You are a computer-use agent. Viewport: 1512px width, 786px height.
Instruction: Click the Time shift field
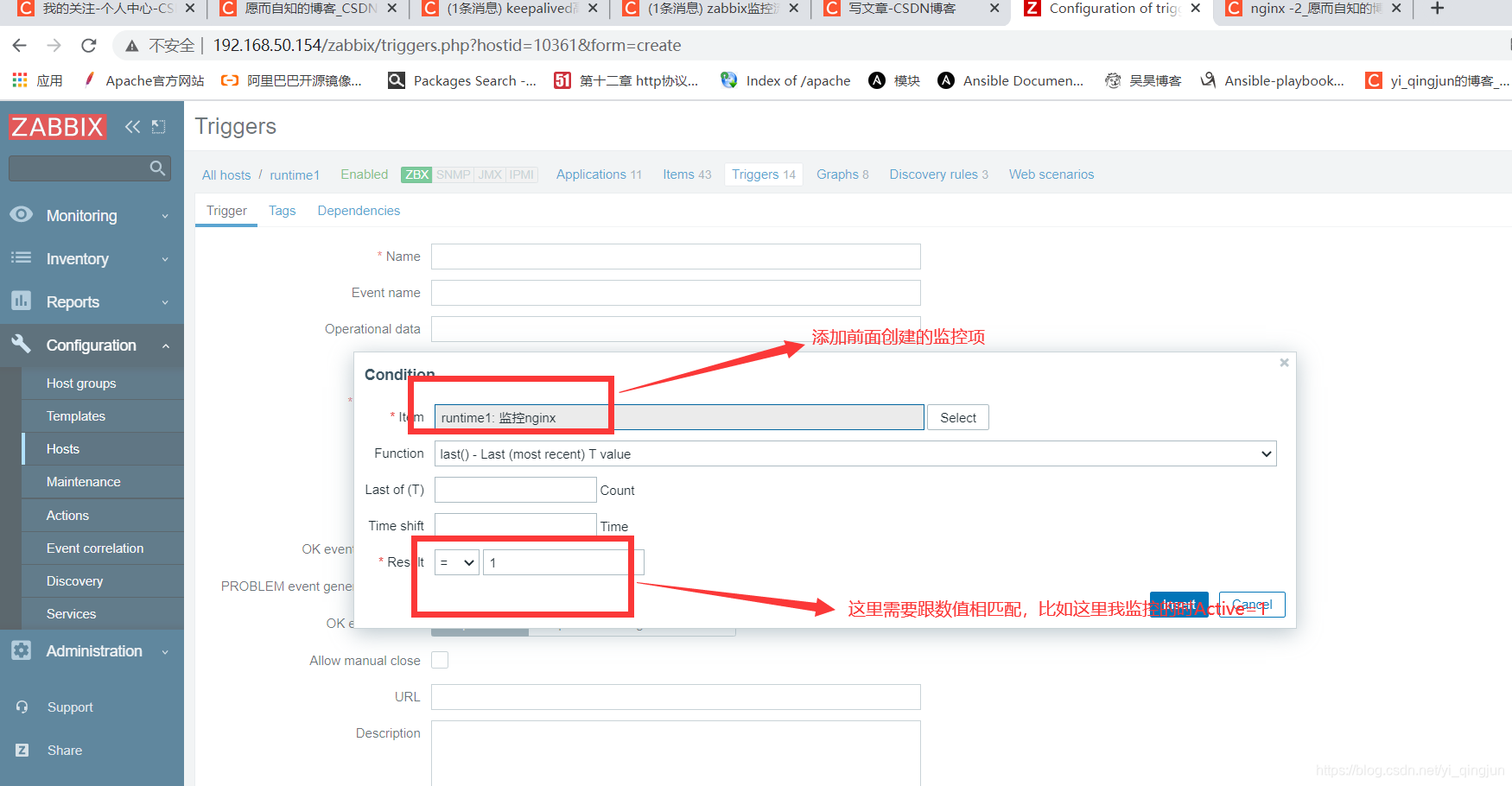pyautogui.click(x=516, y=525)
